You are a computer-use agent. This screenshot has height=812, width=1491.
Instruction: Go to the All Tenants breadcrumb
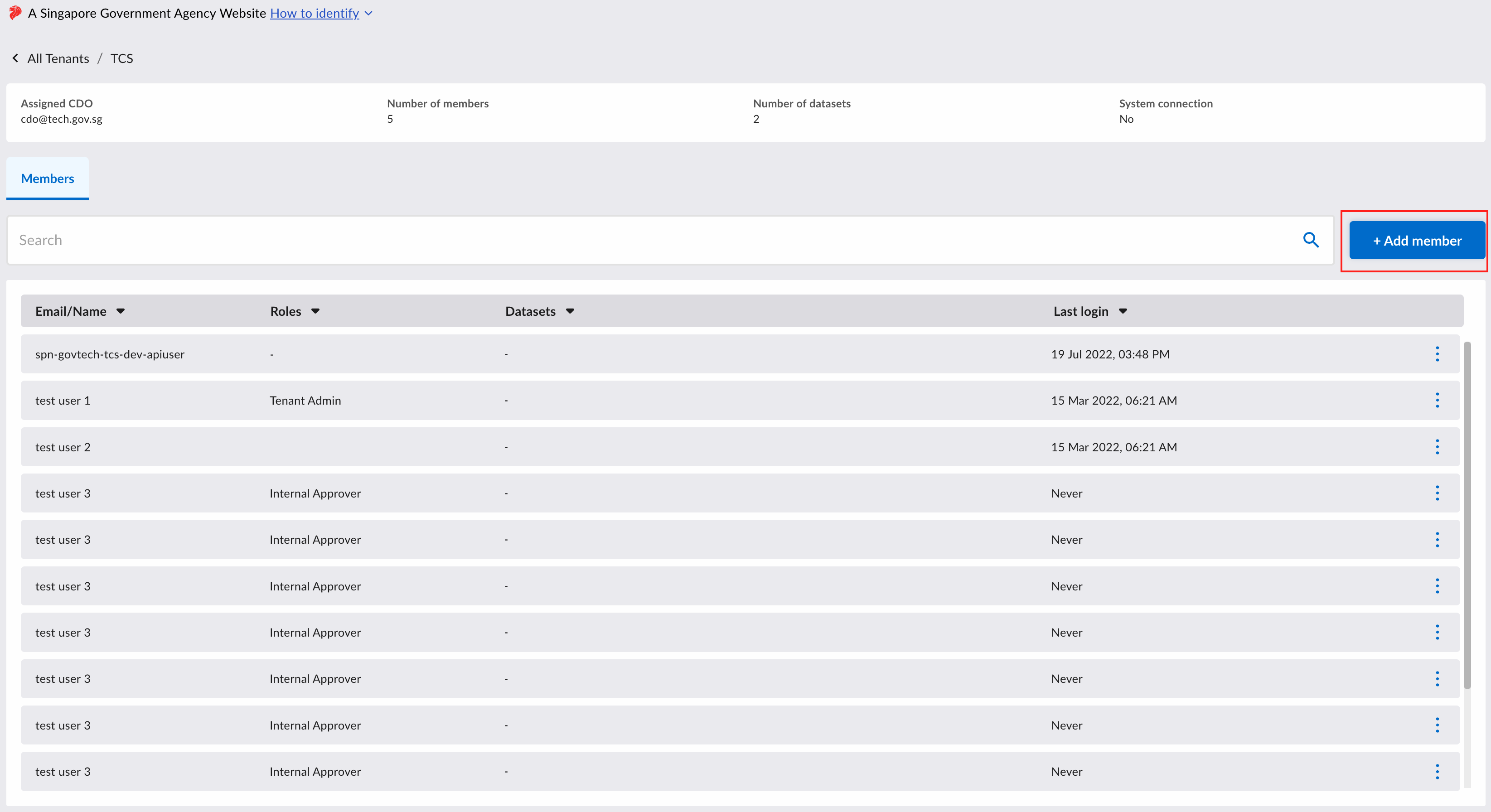(x=58, y=58)
